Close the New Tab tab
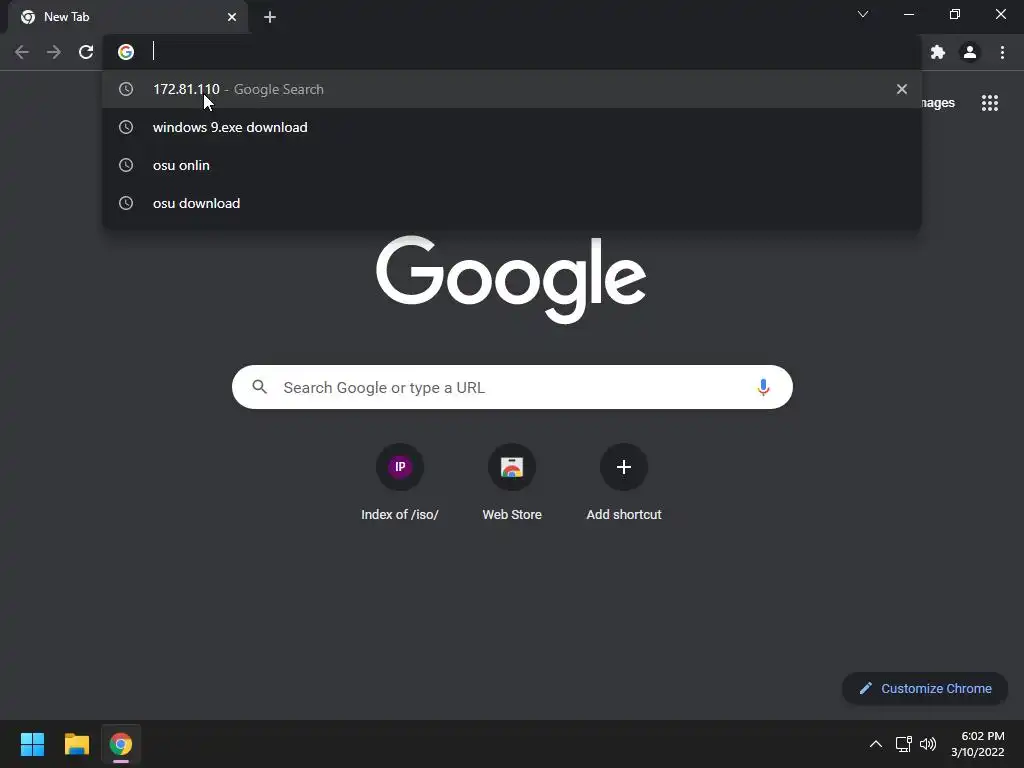 click(232, 17)
